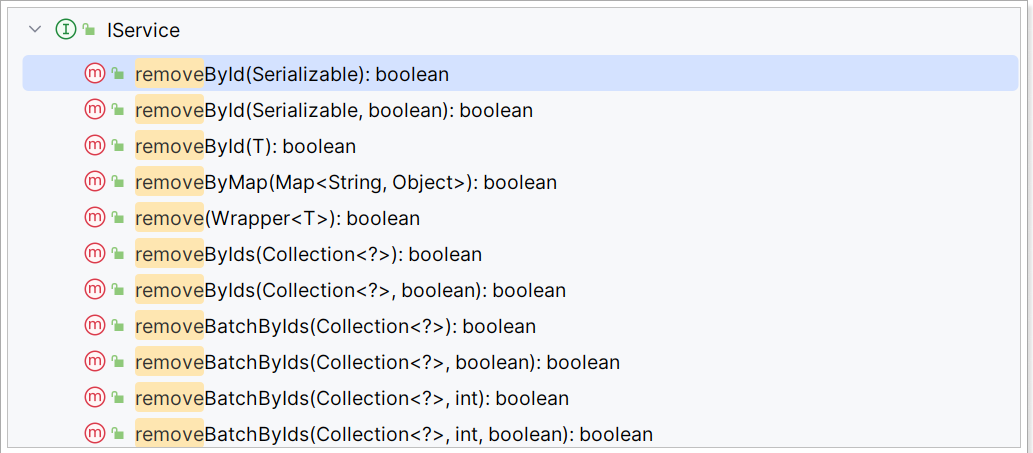1033x453 pixels.
Task: Choose removeBatchByIds(Collection<?>, boolean) method
Action: click(x=377, y=361)
